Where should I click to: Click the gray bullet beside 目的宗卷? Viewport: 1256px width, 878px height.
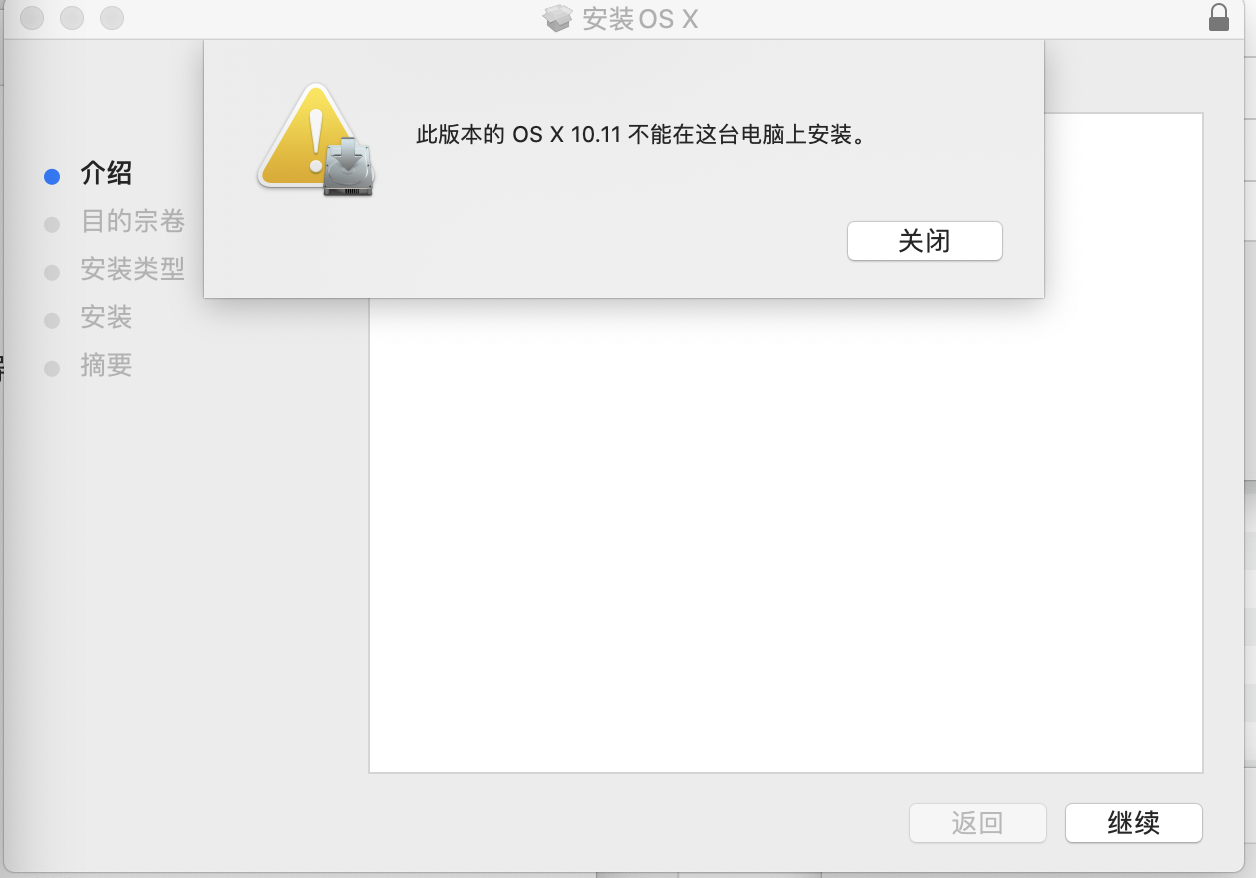click(x=52, y=225)
